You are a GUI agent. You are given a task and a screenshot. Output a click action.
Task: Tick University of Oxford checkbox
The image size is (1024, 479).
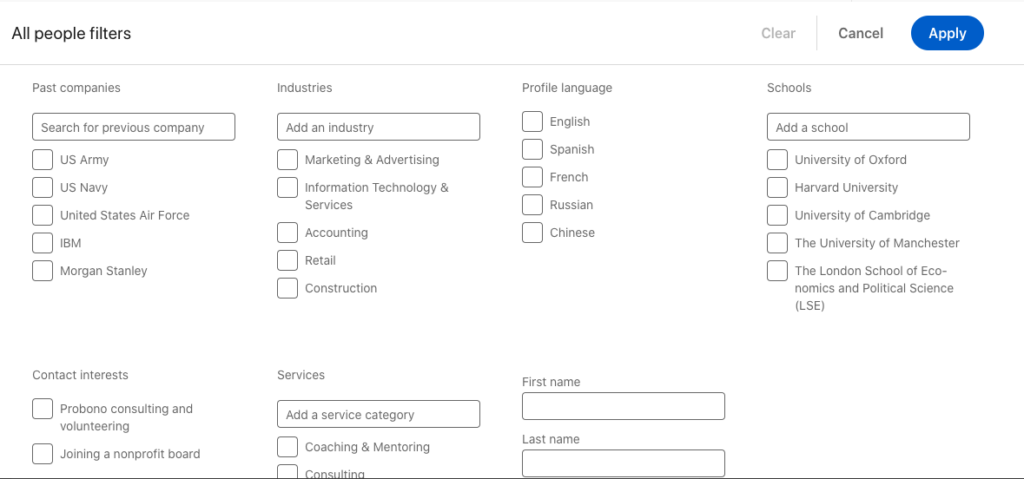(x=777, y=160)
